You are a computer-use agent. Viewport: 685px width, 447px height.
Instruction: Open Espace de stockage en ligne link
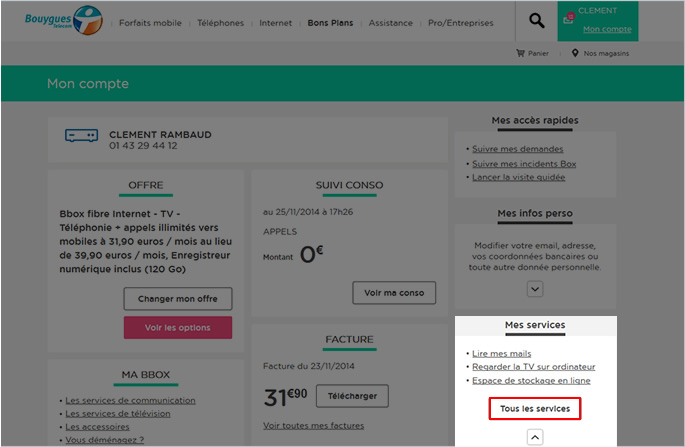[531, 381]
